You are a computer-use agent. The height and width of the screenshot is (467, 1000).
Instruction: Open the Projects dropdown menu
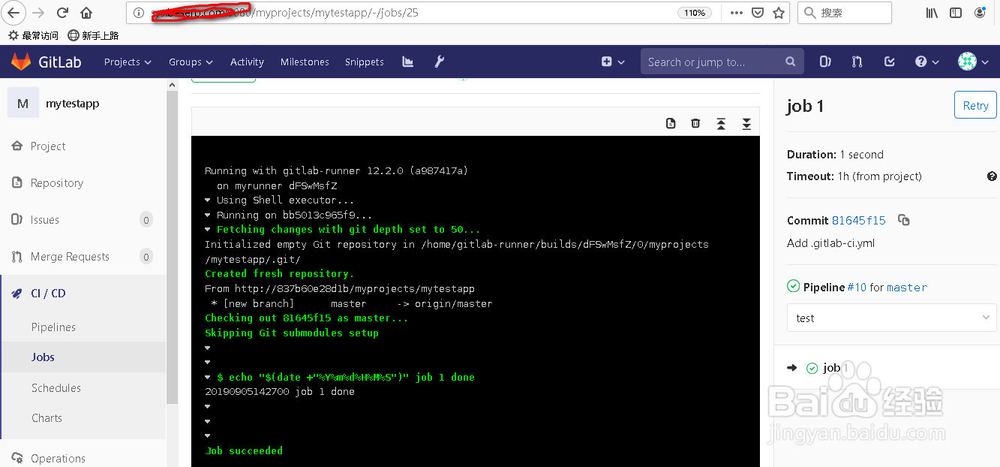(x=128, y=62)
